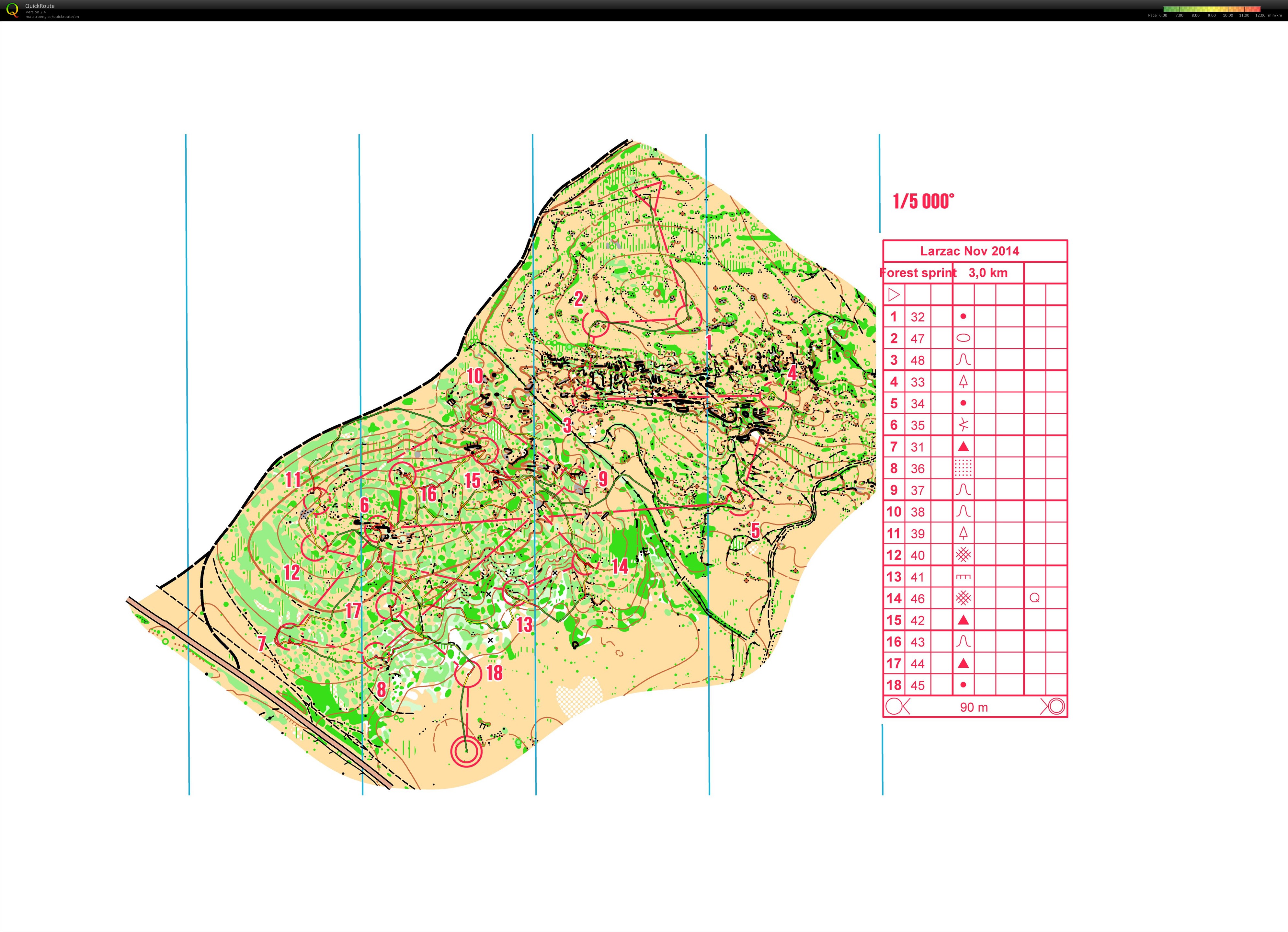Screen dimensions: 1288x932
Task: Click control number 8 on the map
Action: point(382,689)
